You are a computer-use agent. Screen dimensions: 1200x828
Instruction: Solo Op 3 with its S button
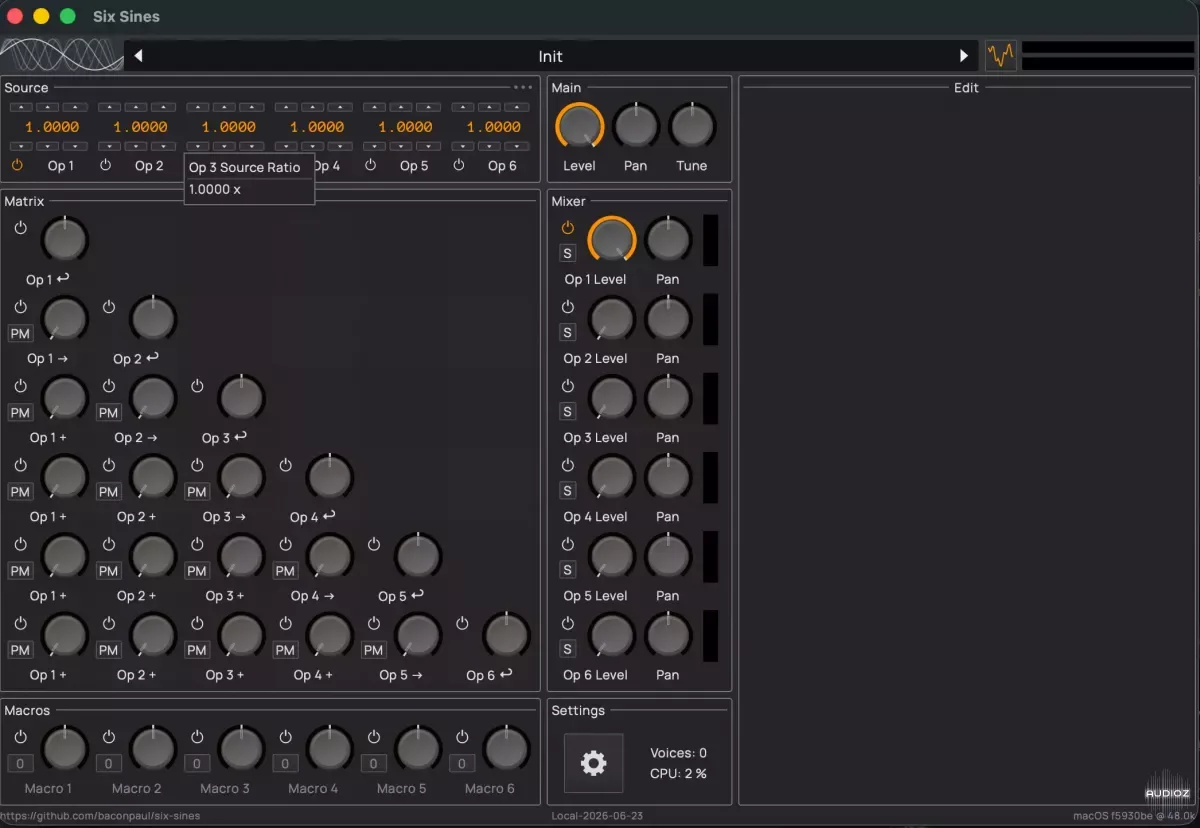click(568, 411)
